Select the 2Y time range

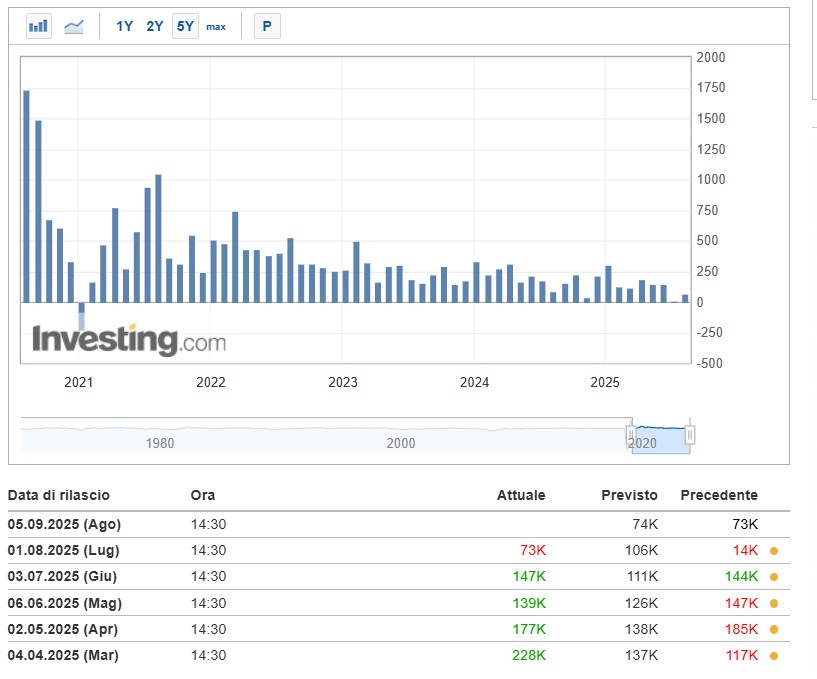click(155, 26)
